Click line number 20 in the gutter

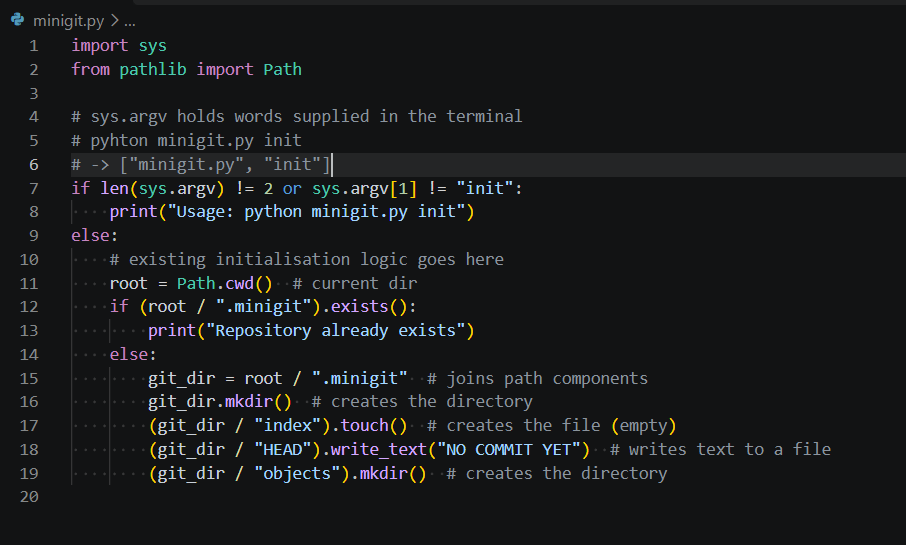click(x=29, y=496)
